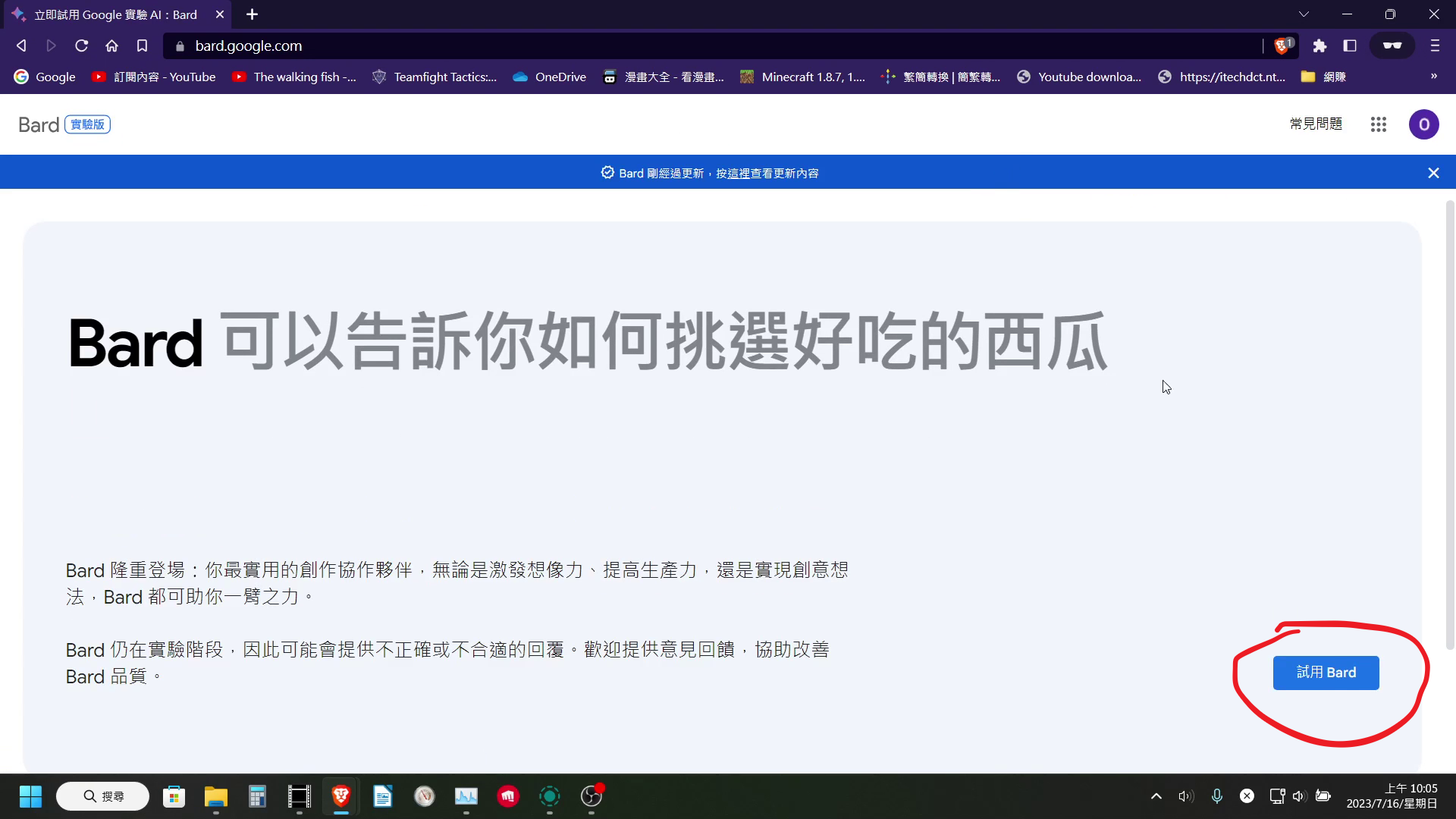The image size is (1456, 819).
Task: Show hidden system tray icons
Action: pyautogui.click(x=1156, y=796)
